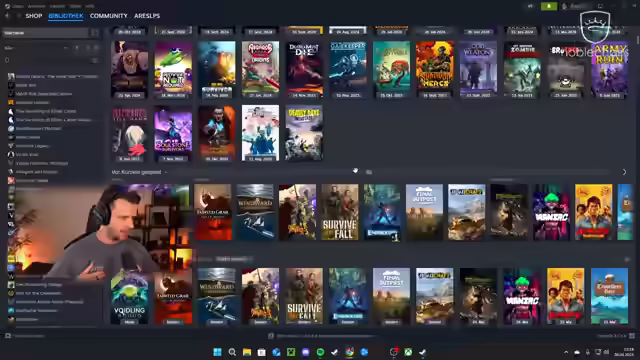
Task: Click the library vertical scrollbar
Action: [638, 40]
